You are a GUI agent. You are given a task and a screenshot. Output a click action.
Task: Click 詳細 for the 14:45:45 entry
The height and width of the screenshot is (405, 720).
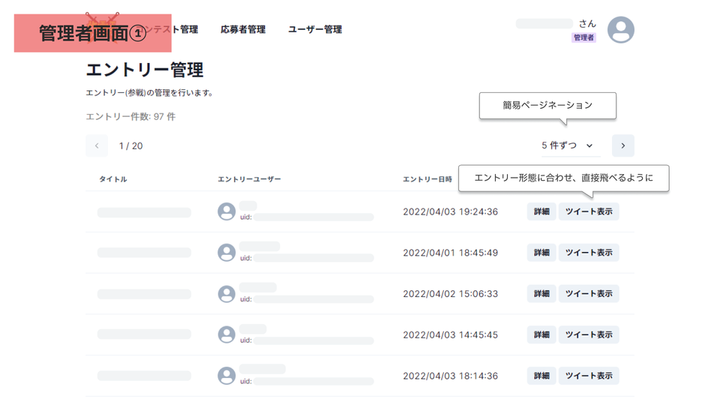tap(541, 335)
